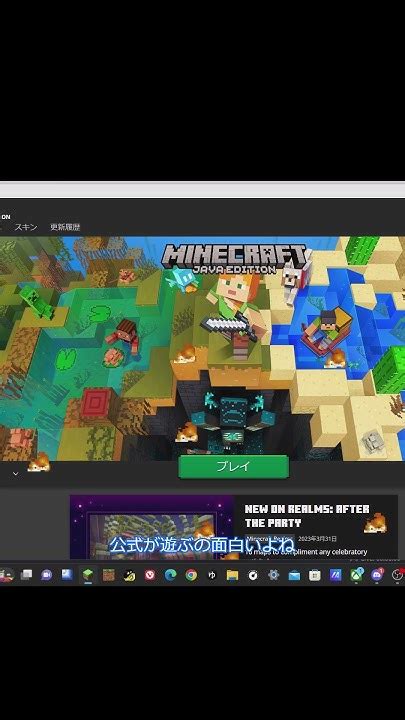The height and width of the screenshot is (720, 405).
Task: Open the New on Realms: After the Party article
Action: point(307,516)
